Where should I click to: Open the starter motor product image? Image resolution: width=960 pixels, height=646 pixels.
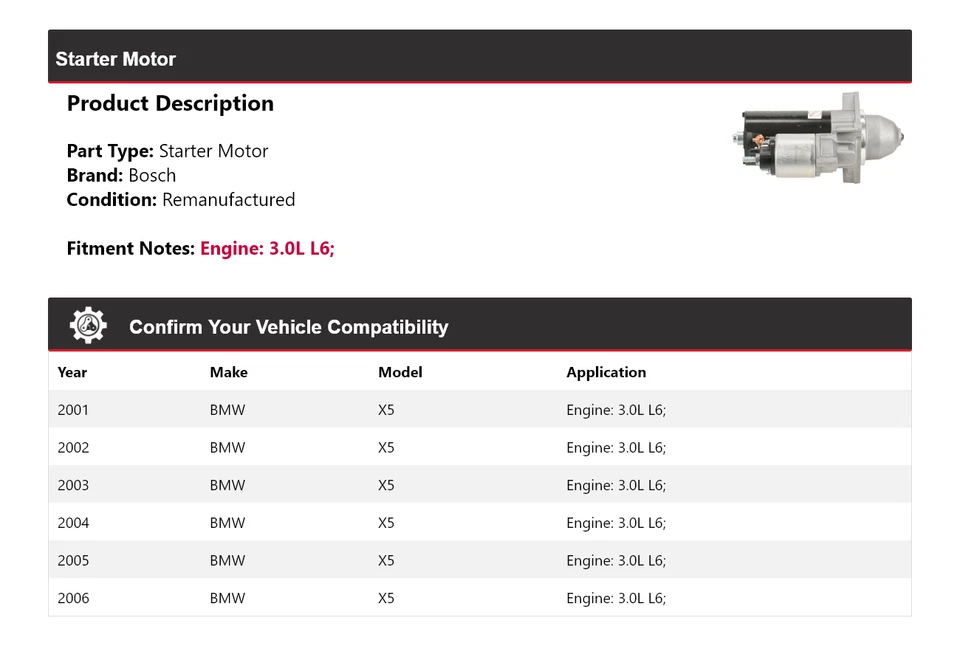818,138
